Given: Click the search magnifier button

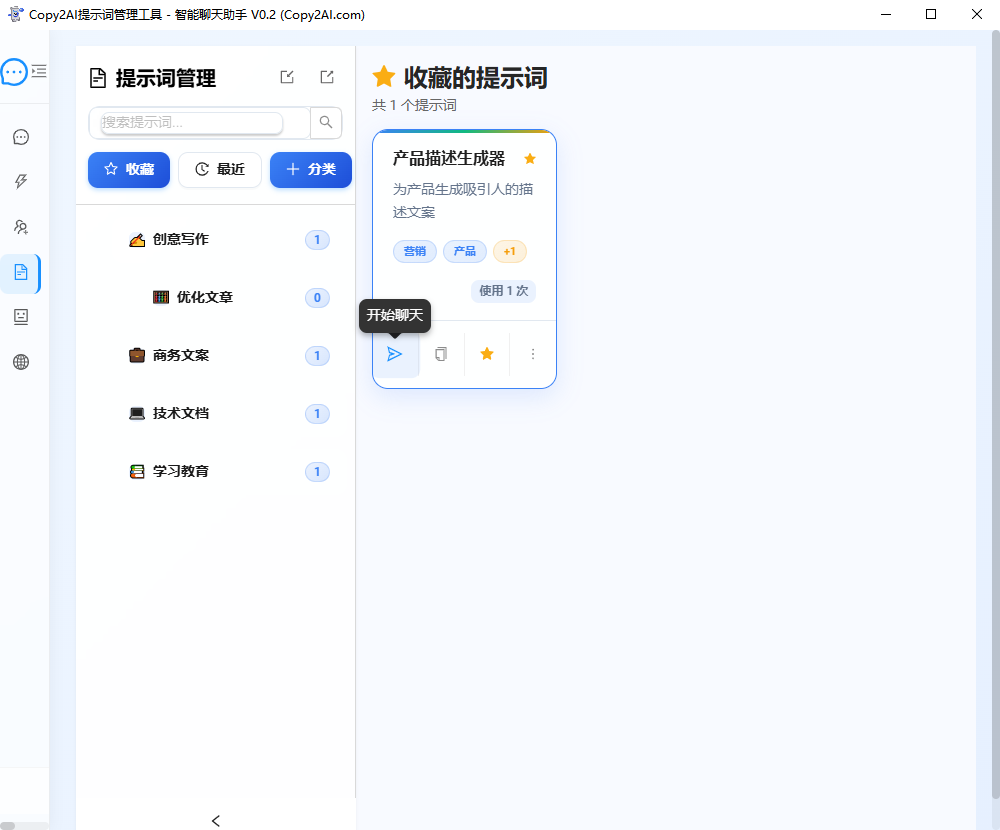Looking at the screenshot, I should [326, 122].
